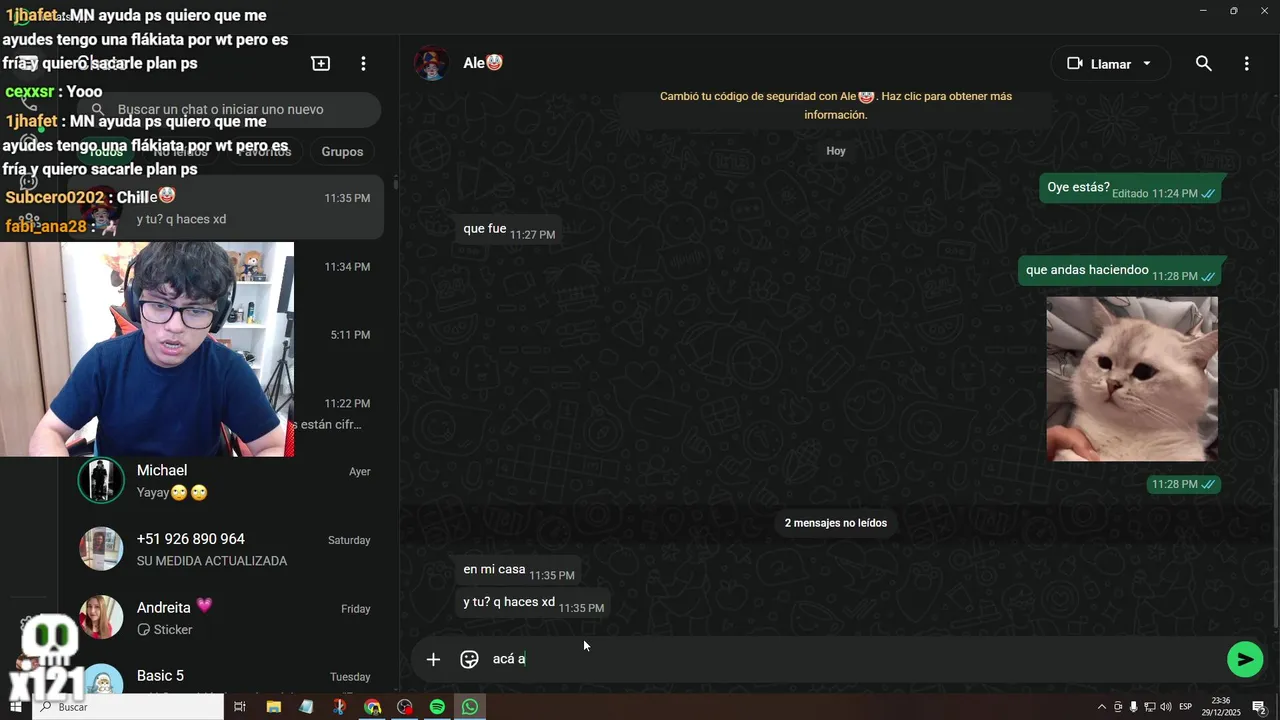Click Andreita's profile avatar

pyautogui.click(x=101, y=617)
